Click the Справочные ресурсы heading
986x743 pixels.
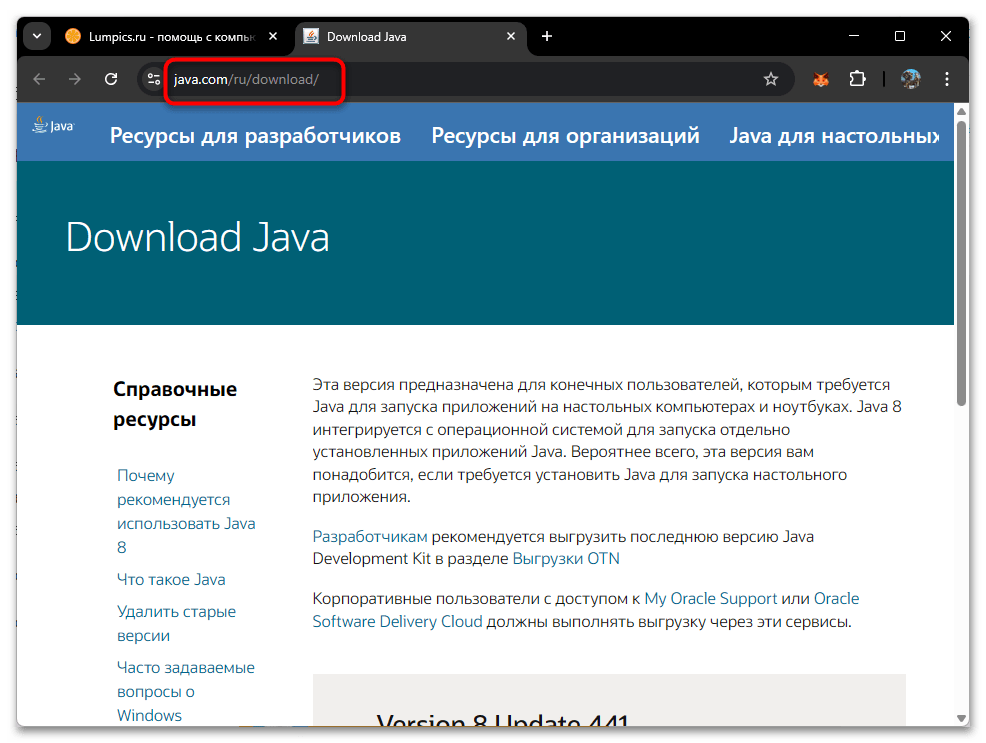click(x=175, y=404)
